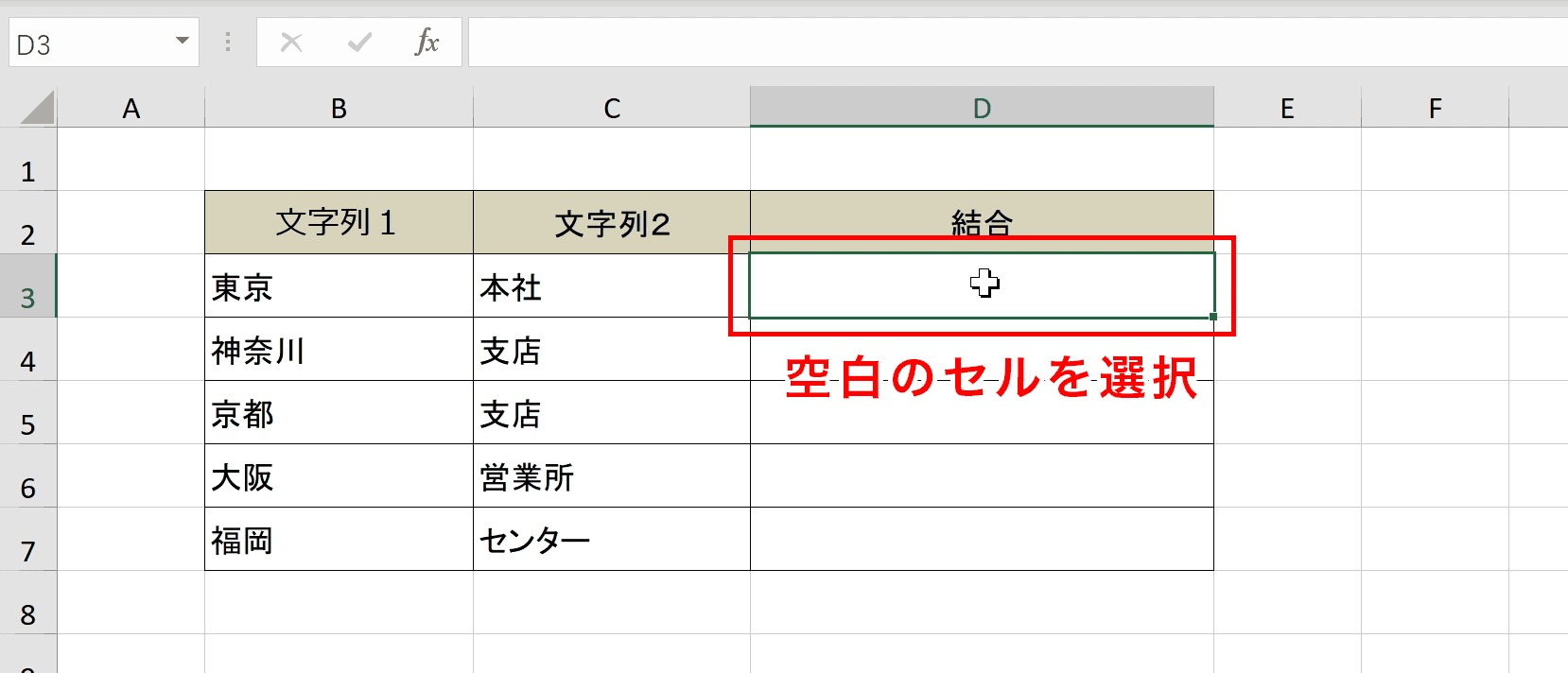Select column D header

pyautogui.click(x=982, y=108)
